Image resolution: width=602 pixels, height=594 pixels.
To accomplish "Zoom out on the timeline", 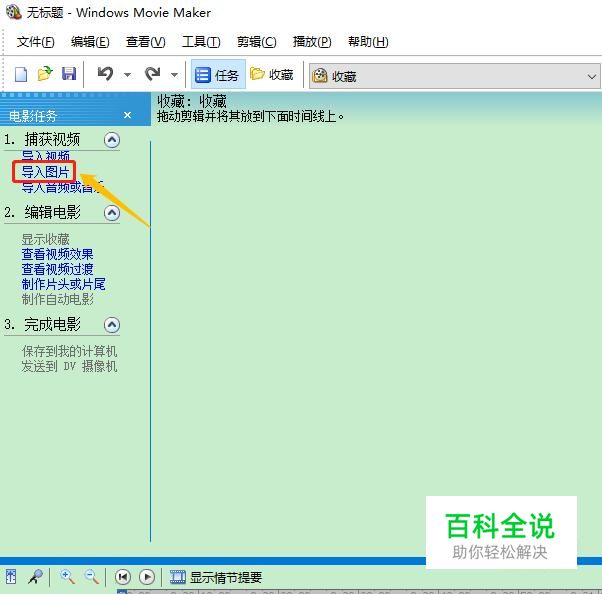I will 91,577.
